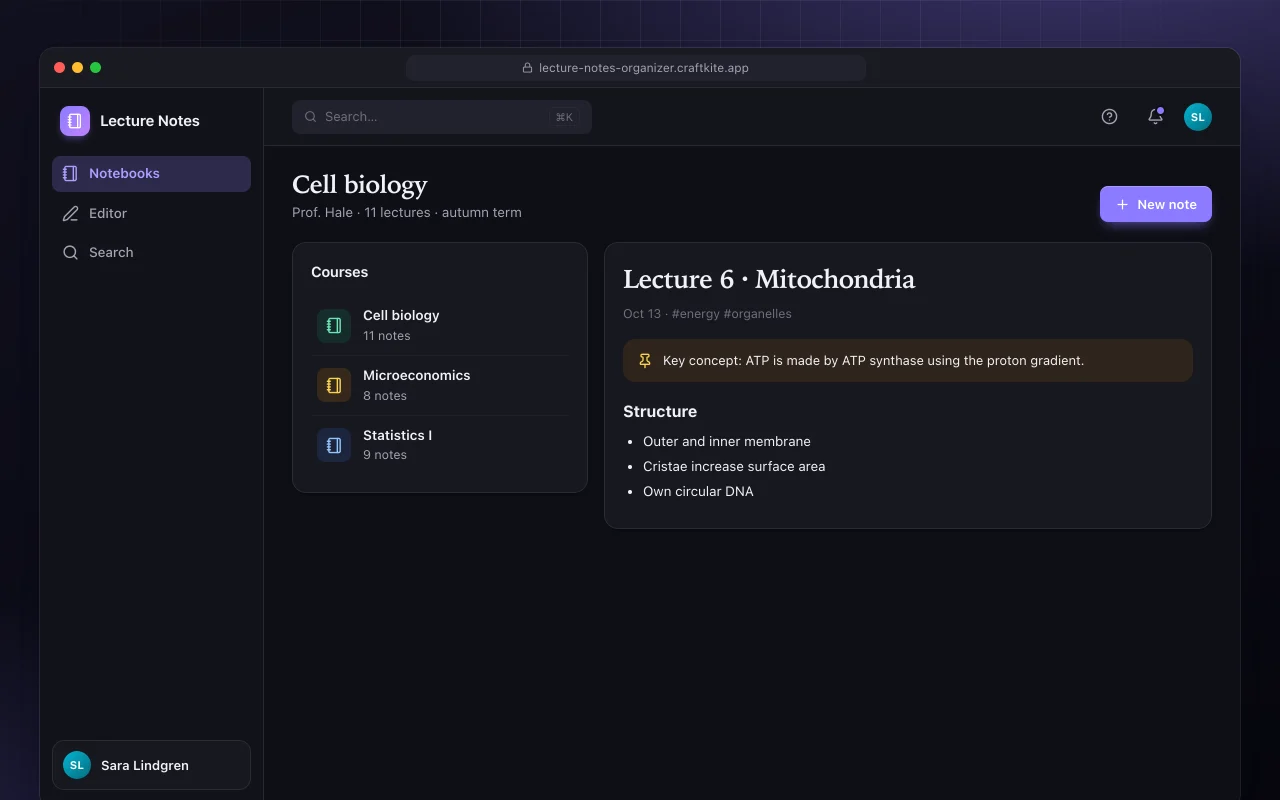Viewport: 1280px width, 800px height.
Task: Click the Notebooks sidebar icon
Action: tap(70, 174)
